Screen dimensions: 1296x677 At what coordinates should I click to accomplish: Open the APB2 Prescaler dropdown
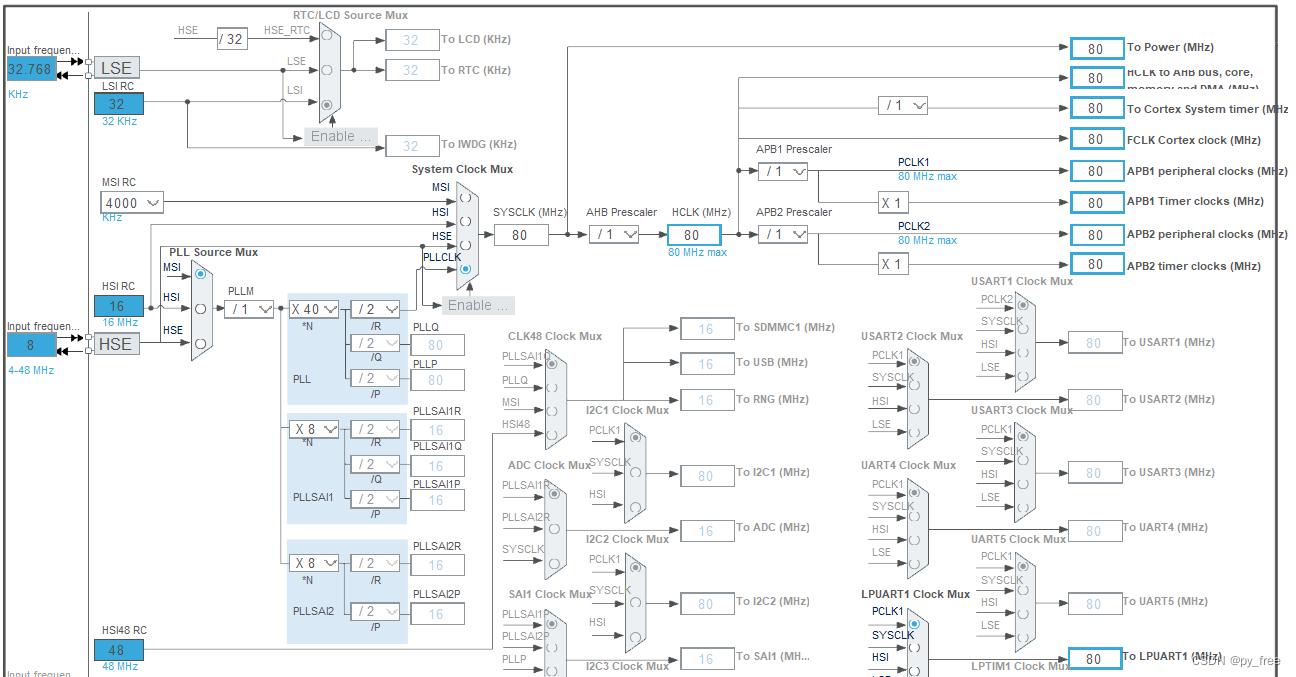781,234
